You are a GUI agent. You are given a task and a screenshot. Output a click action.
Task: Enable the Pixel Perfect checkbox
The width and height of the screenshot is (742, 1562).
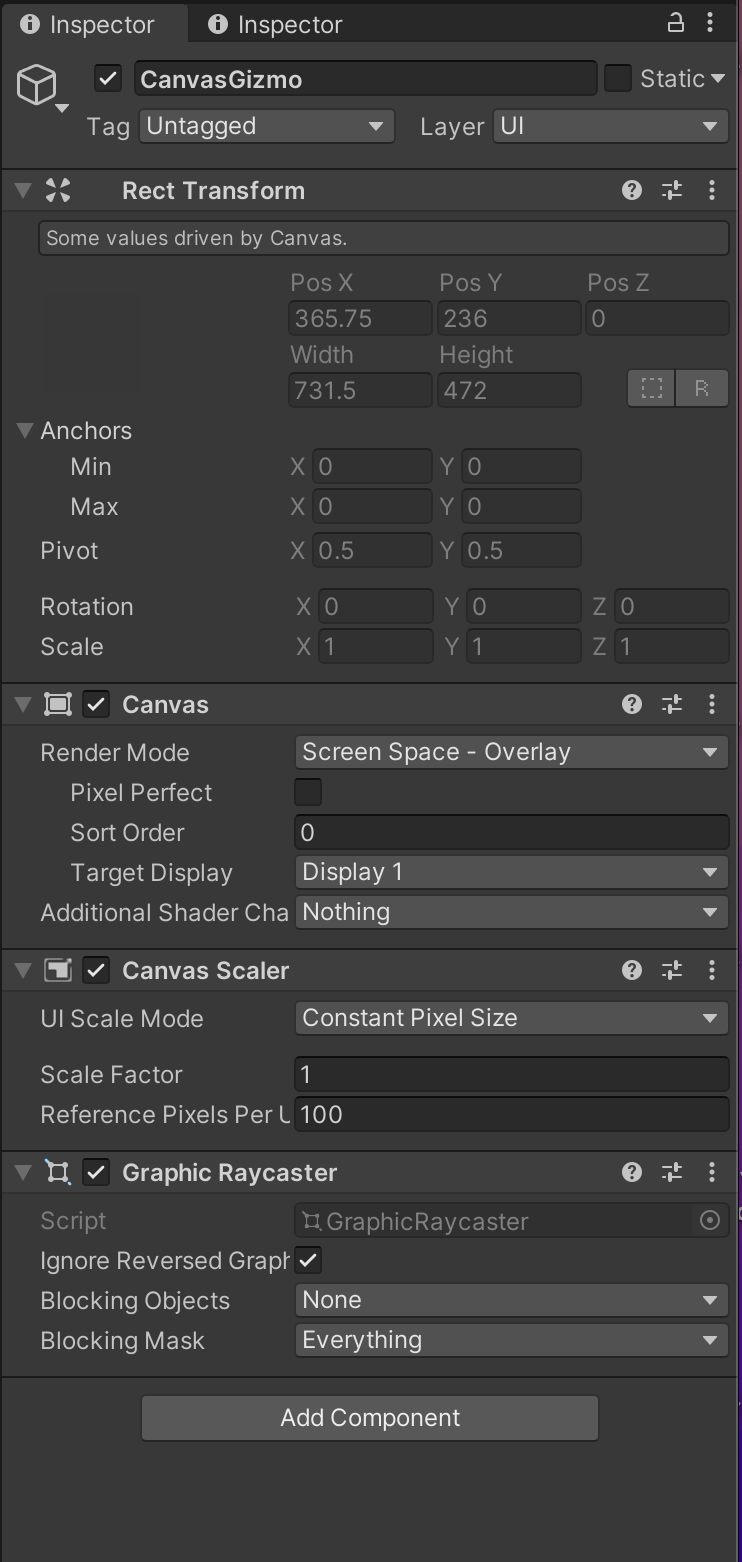click(x=308, y=792)
